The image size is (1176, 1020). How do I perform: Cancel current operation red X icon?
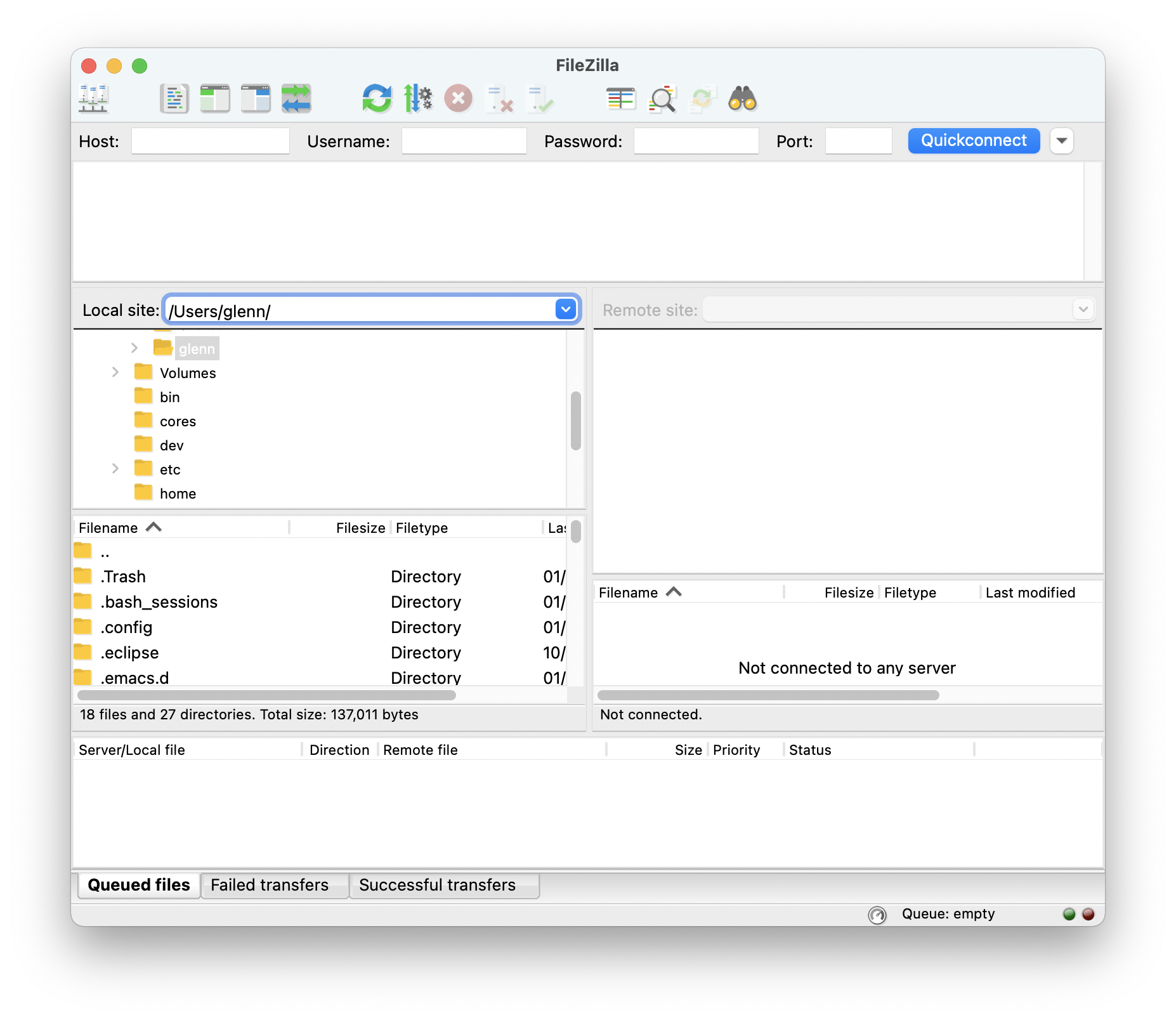click(459, 99)
